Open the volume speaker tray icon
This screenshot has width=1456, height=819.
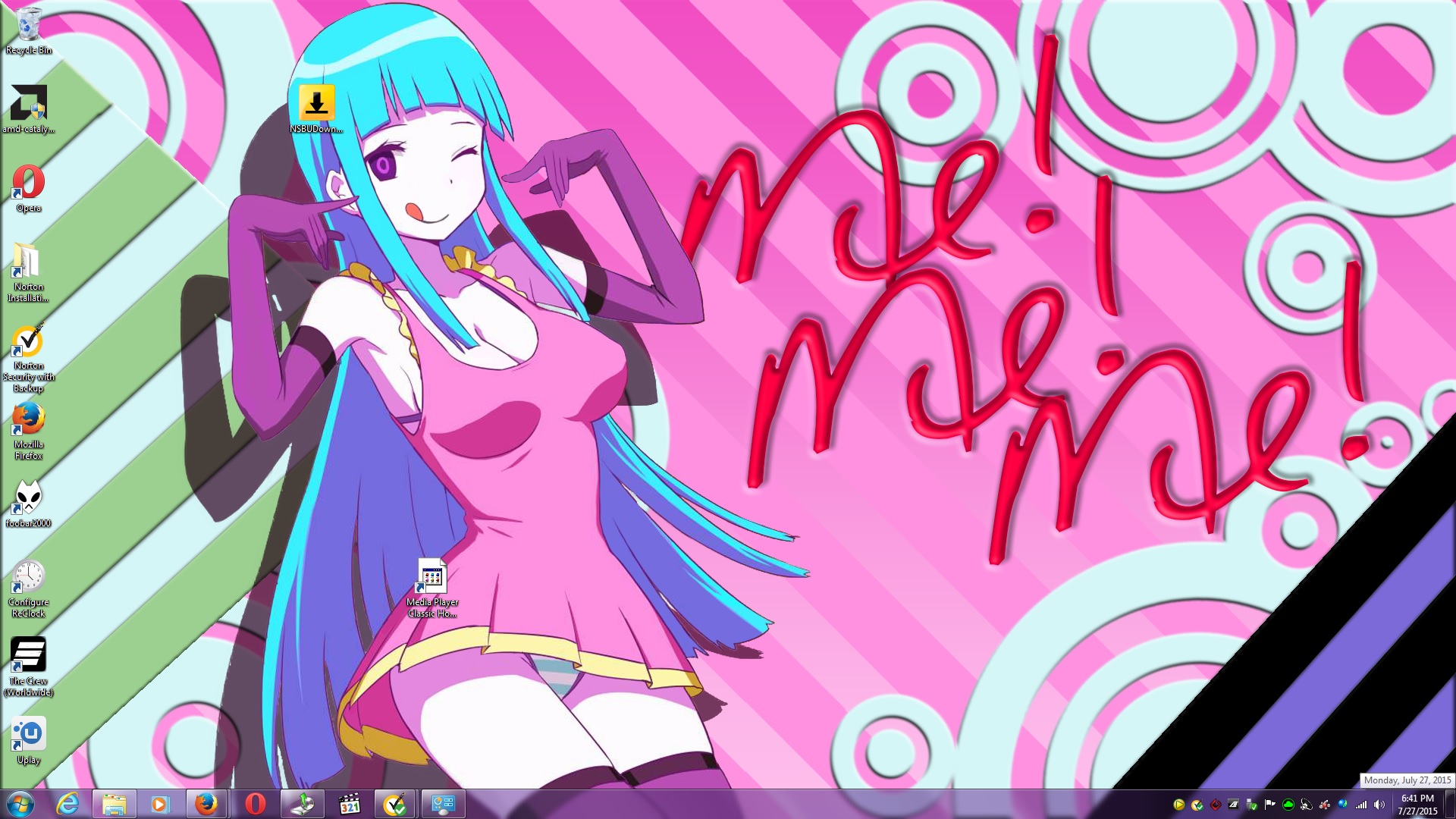(x=1379, y=805)
